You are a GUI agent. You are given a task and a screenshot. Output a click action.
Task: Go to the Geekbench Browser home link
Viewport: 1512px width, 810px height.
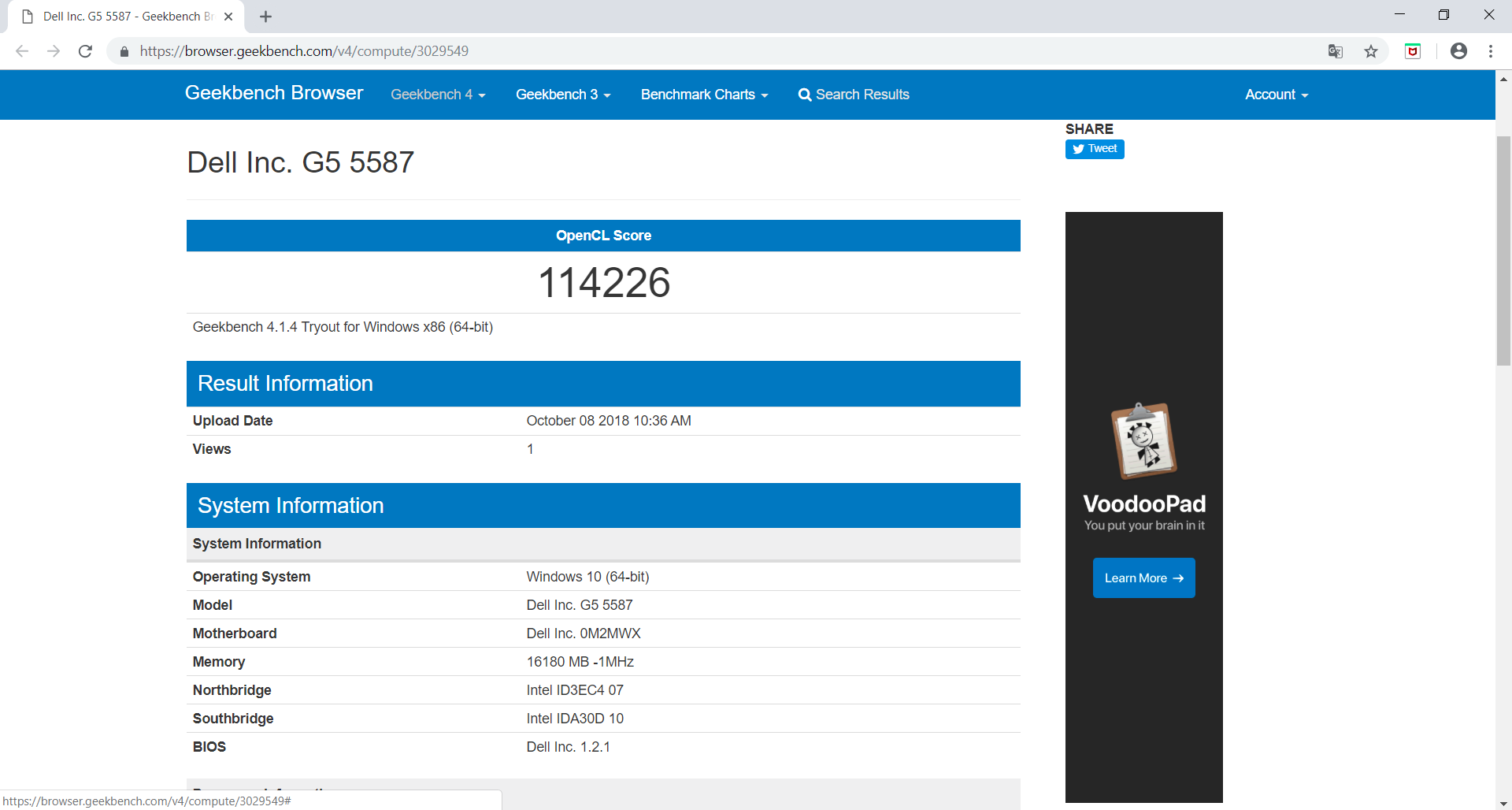[x=274, y=93]
